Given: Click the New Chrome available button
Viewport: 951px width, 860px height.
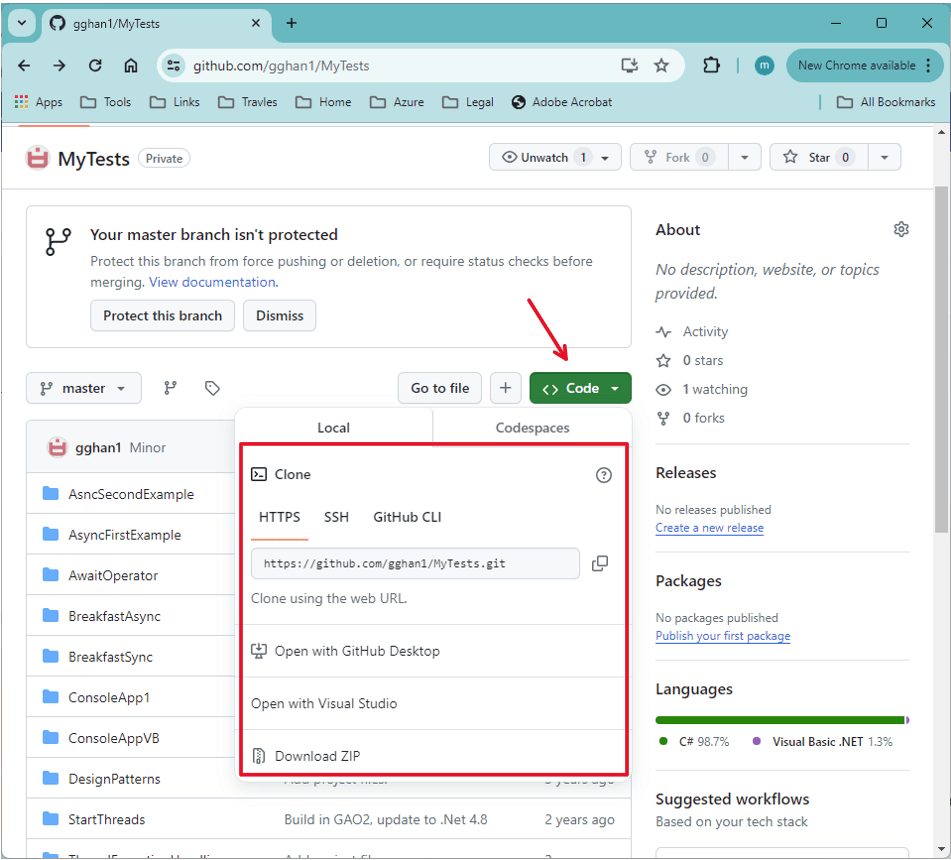Looking at the screenshot, I should point(864,66).
